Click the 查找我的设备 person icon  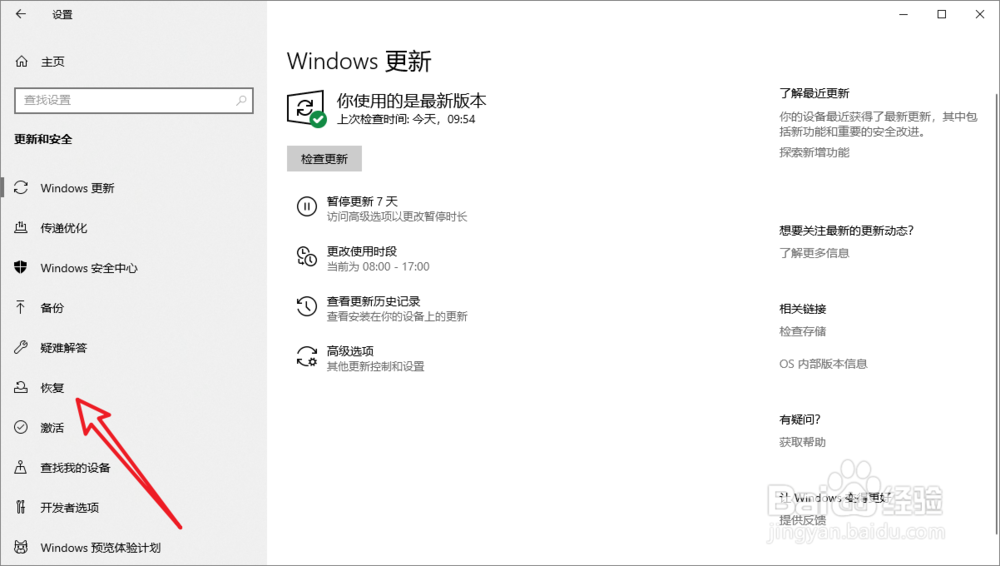(x=21, y=467)
